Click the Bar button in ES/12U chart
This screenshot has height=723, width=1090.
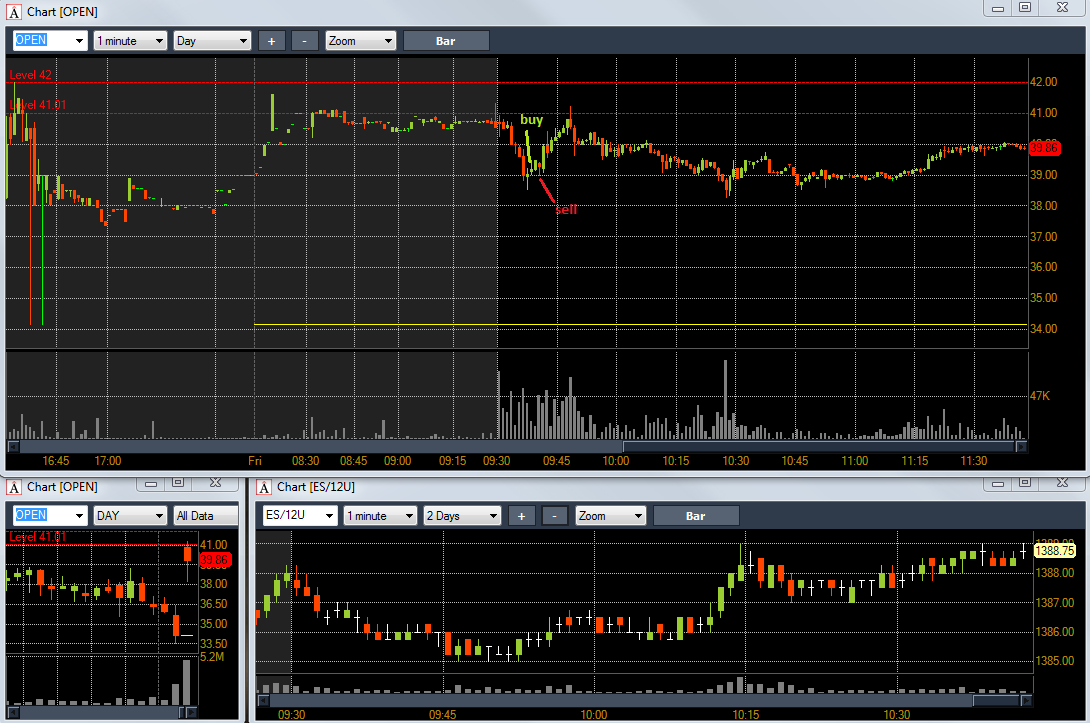tap(696, 516)
